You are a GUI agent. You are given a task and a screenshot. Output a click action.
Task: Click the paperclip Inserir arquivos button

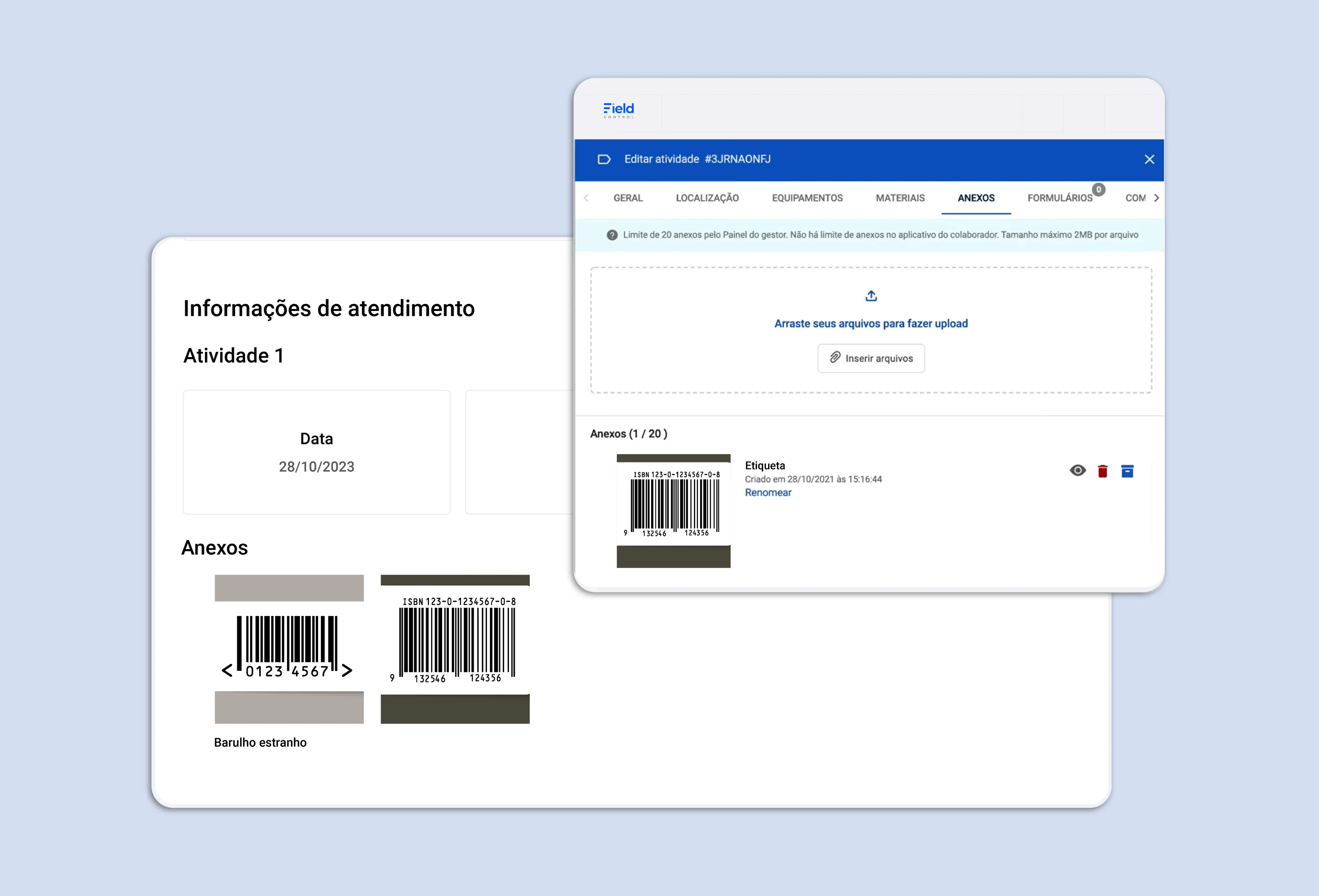pyautogui.click(x=869, y=358)
